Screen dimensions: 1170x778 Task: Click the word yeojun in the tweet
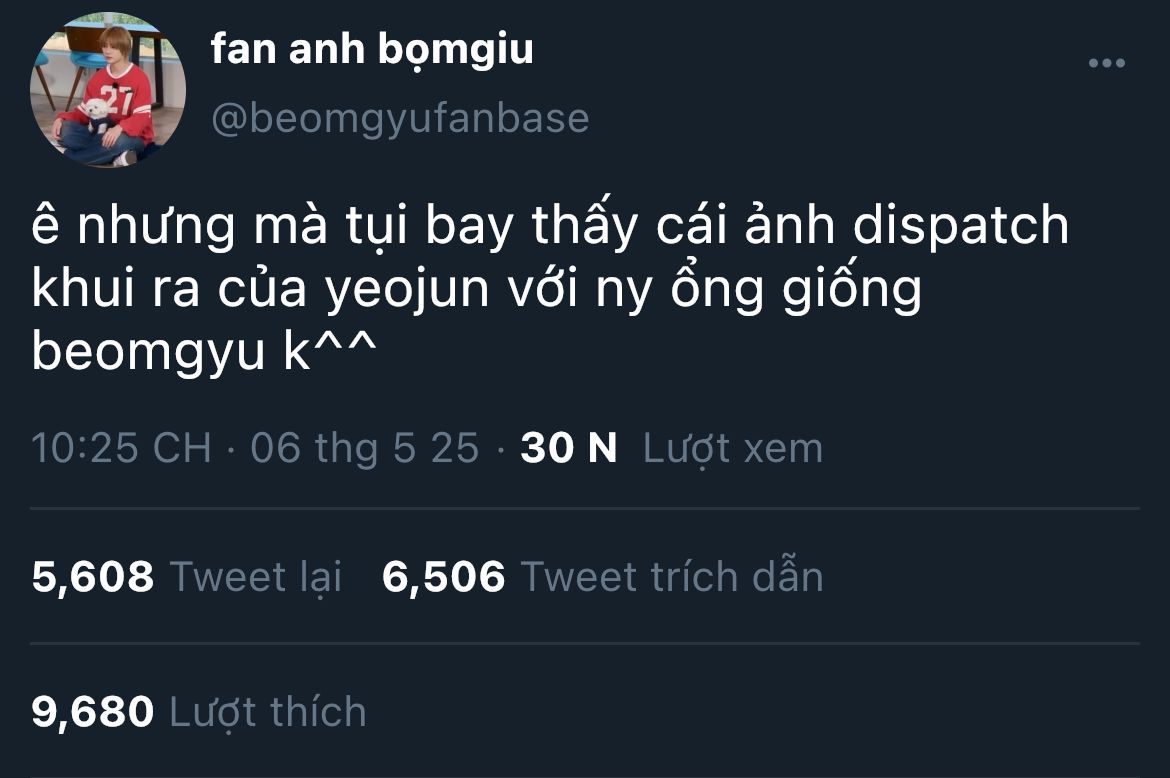point(407,289)
